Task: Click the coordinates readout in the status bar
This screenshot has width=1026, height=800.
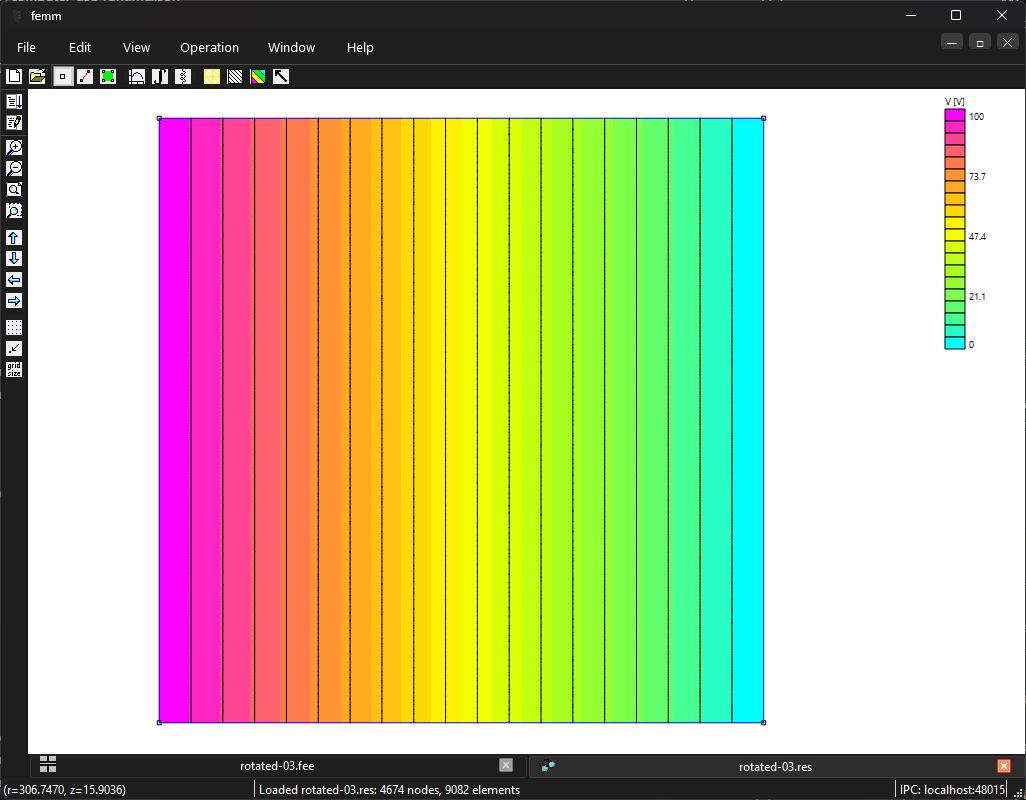Action: 65,790
